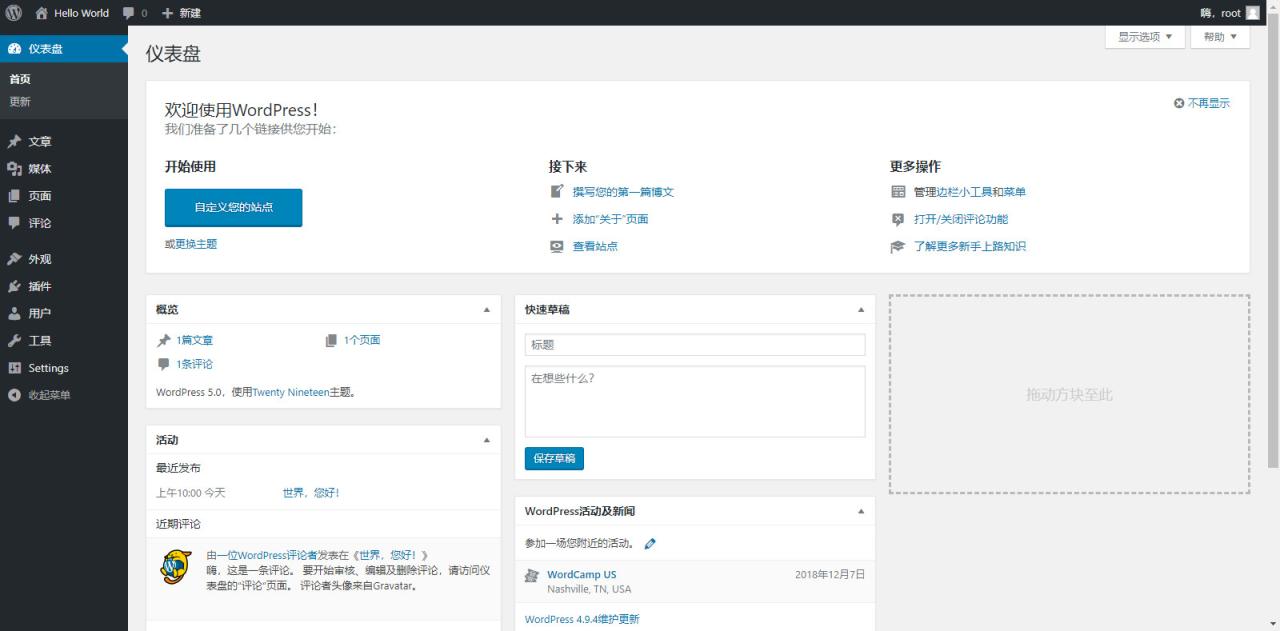Click the pencil icon to edit event location

[x=650, y=544]
